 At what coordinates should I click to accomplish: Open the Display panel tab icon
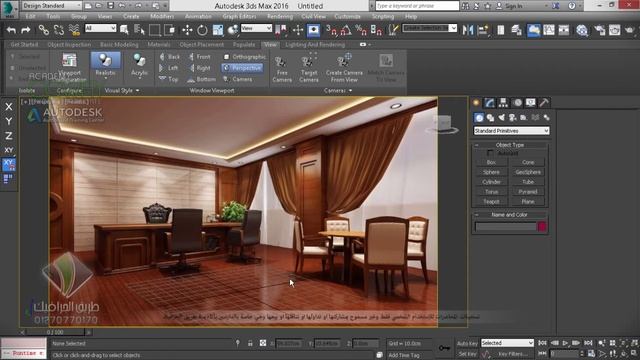coord(530,103)
